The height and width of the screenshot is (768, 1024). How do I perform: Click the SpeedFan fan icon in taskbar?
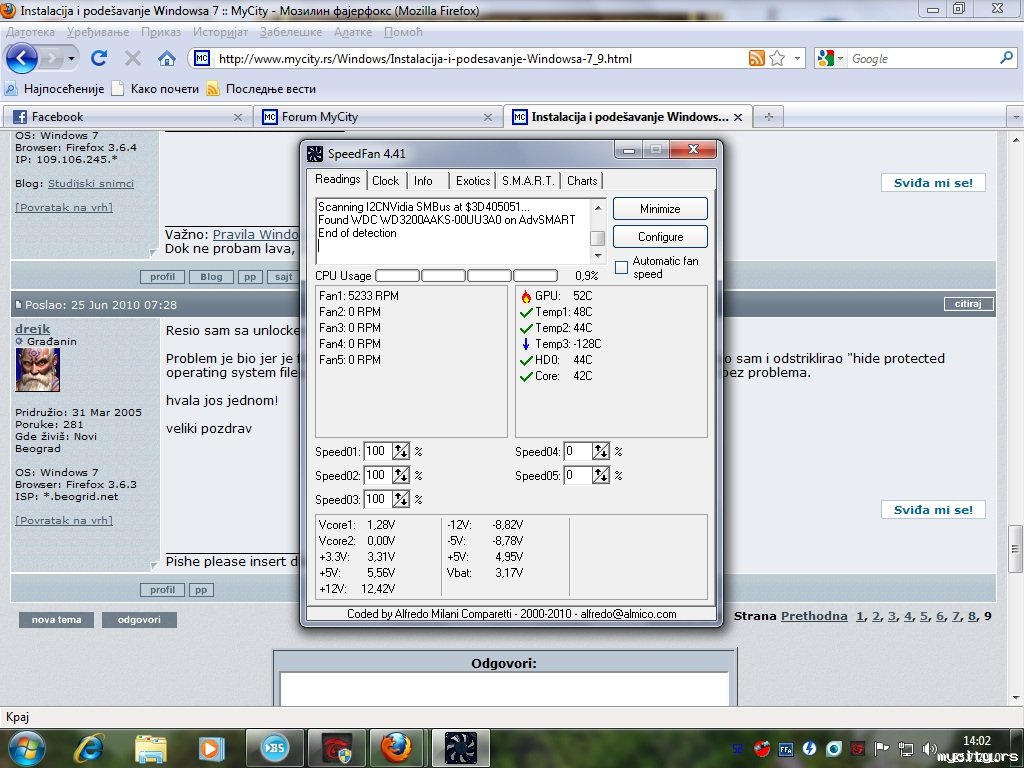tap(461, 747)
